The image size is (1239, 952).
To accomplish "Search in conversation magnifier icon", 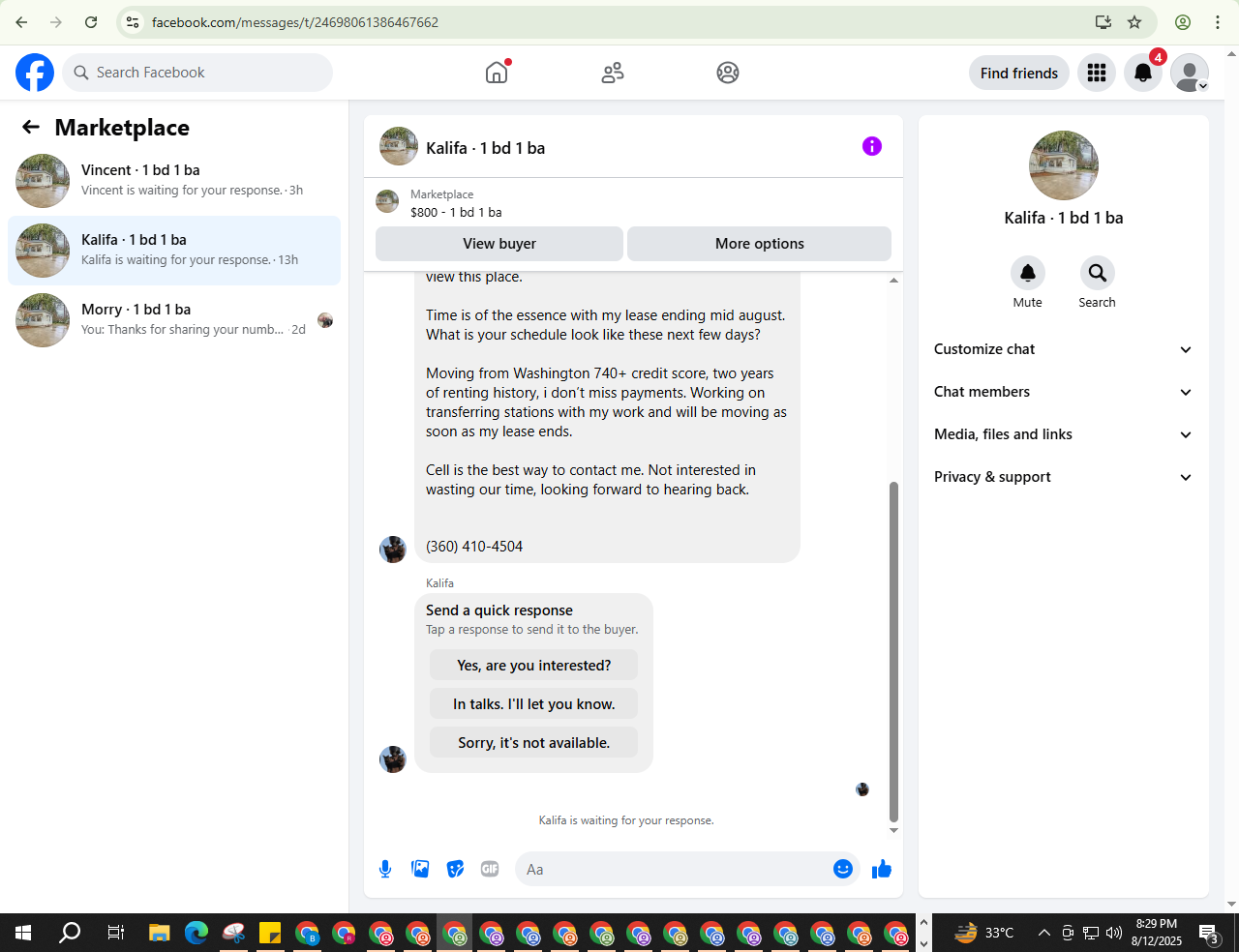I will pyautogui.click(x=1098, y=273).
